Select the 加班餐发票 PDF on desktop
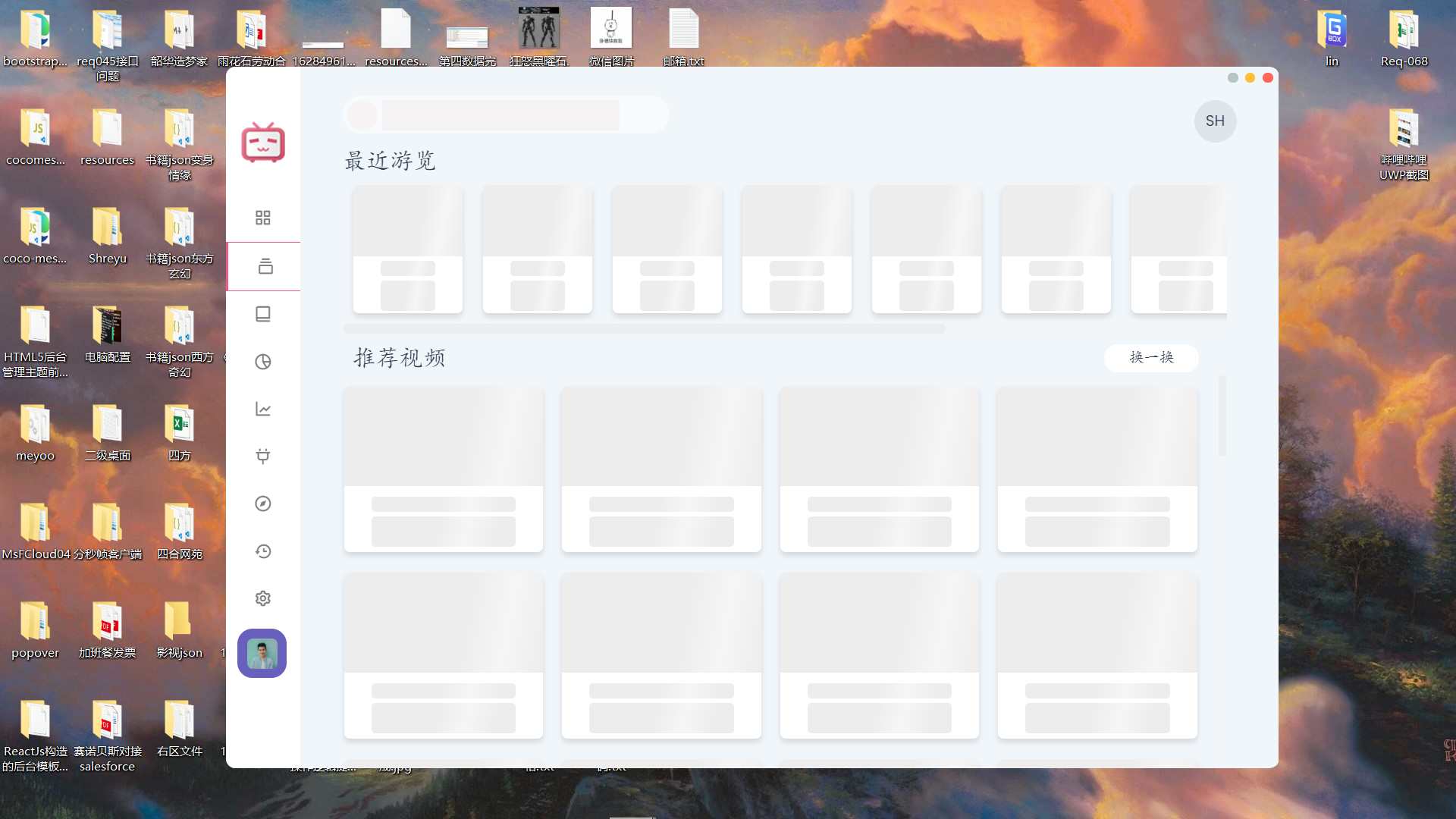 (x=107, y=629)
